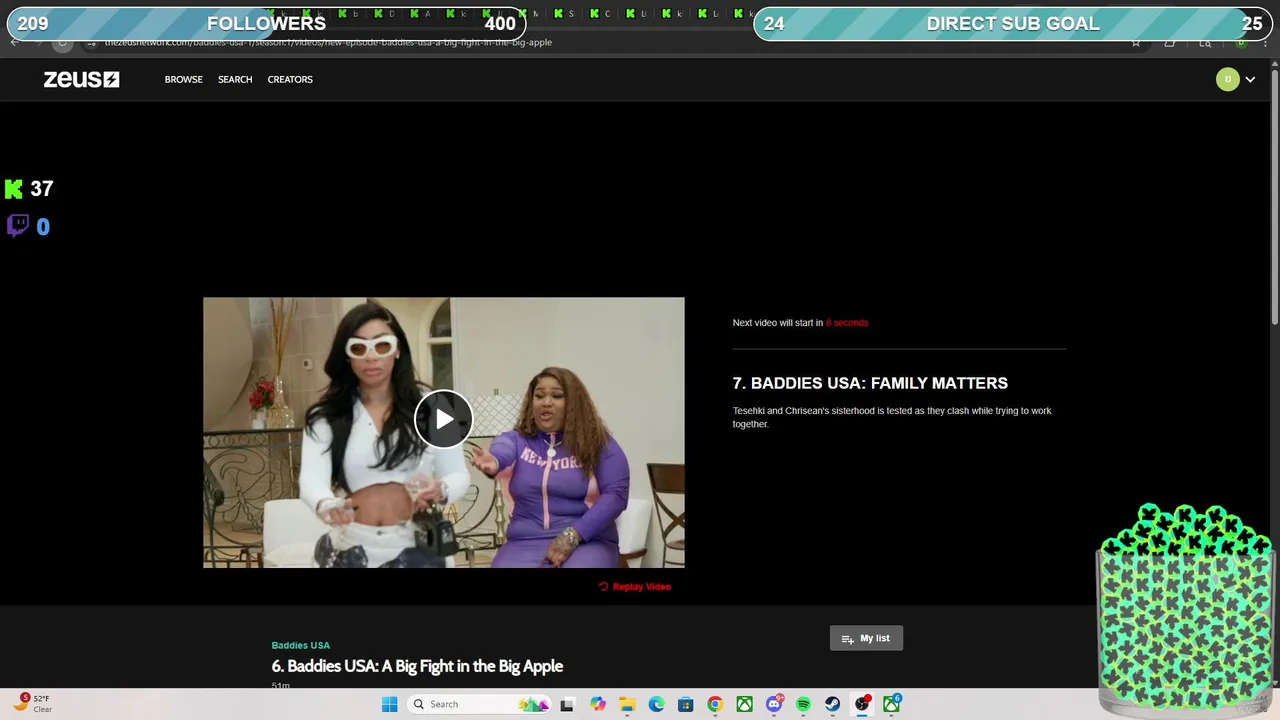This screenshot has width=1280, height=720.
Task: Open the first Xbox app icon
Action: [744, 704]
